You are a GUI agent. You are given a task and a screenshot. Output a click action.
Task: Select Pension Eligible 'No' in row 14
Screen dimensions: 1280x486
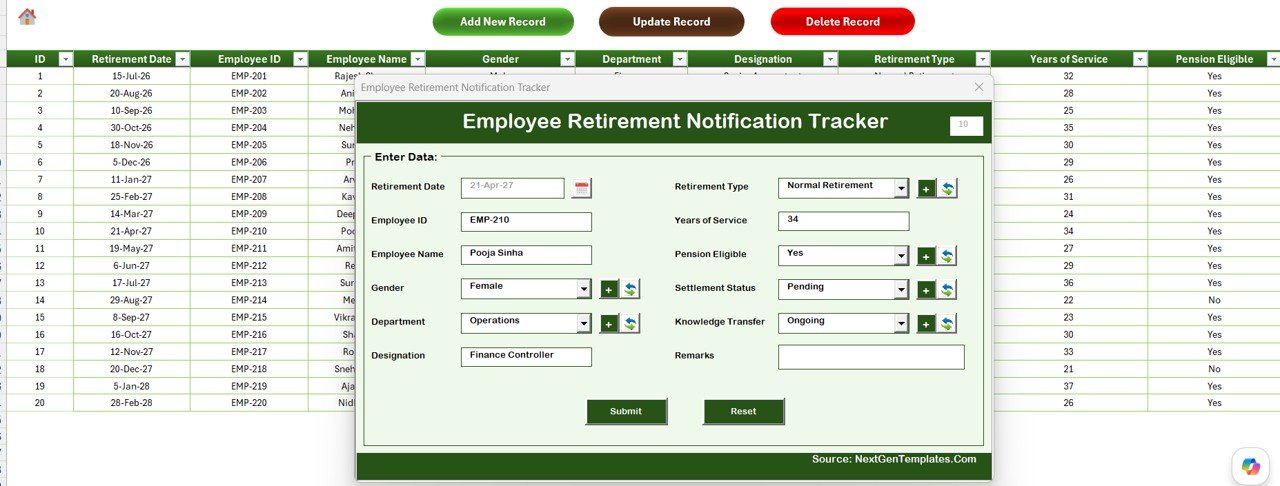click(x=1214, y=300)
